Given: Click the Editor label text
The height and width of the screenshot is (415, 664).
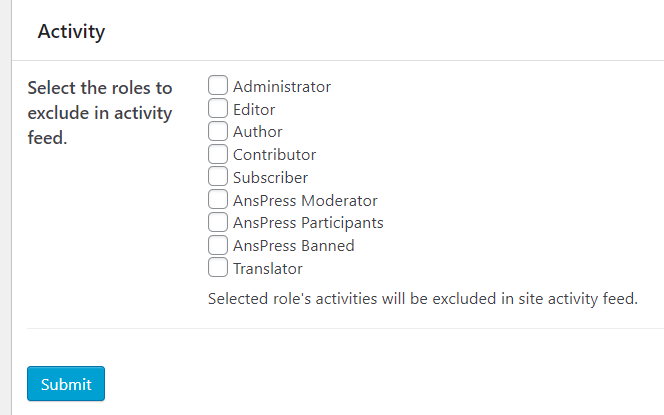Looking at the screenshot, I should pos(254,110).
